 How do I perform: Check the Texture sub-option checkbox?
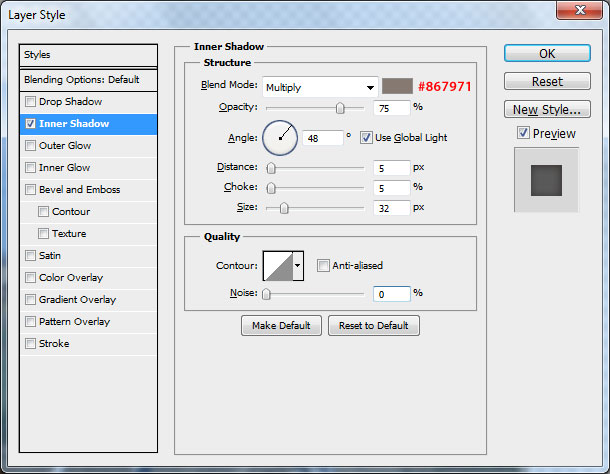click(x=43, y=233)
